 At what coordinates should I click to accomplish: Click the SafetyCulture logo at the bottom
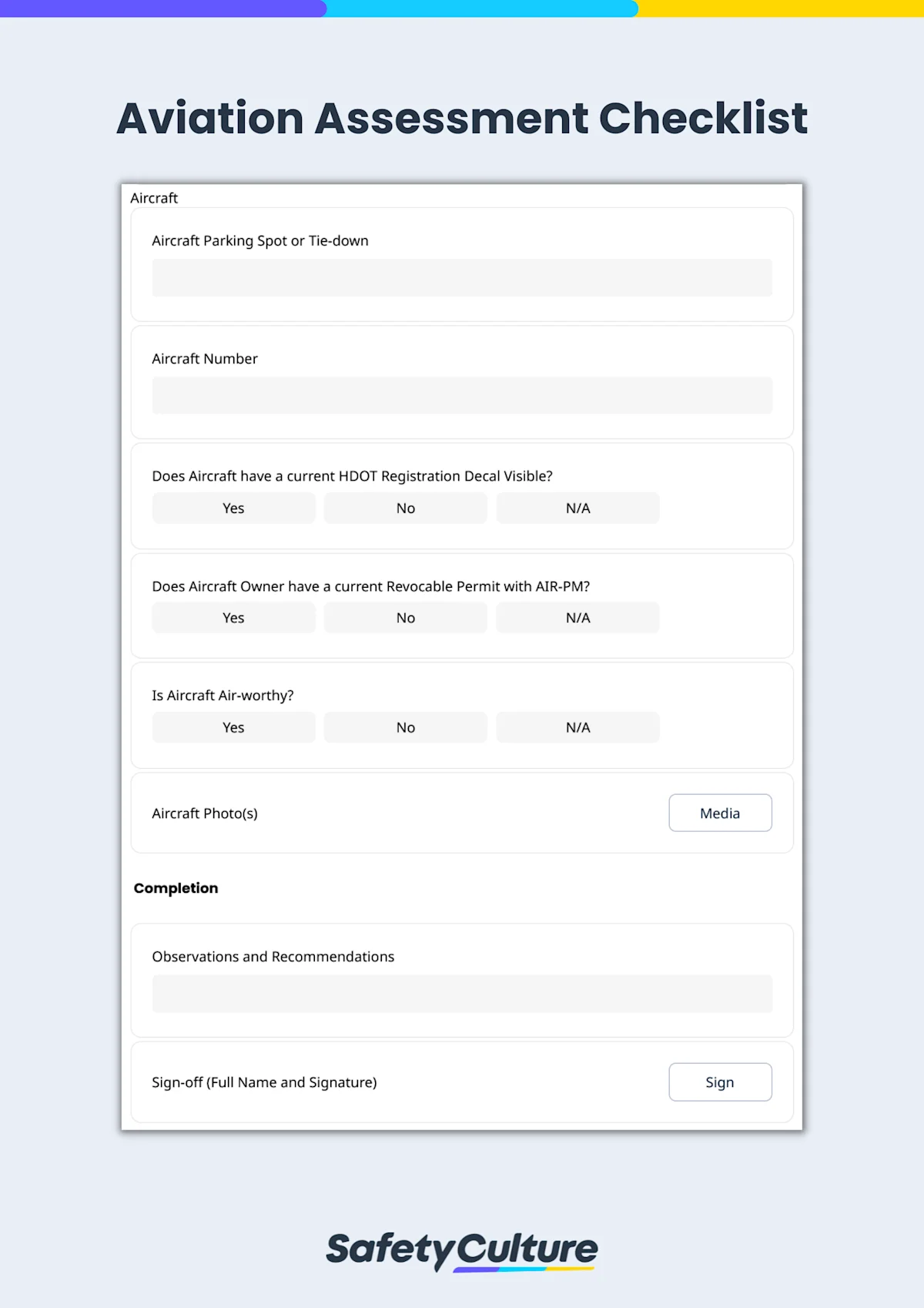coord(462,1250)
